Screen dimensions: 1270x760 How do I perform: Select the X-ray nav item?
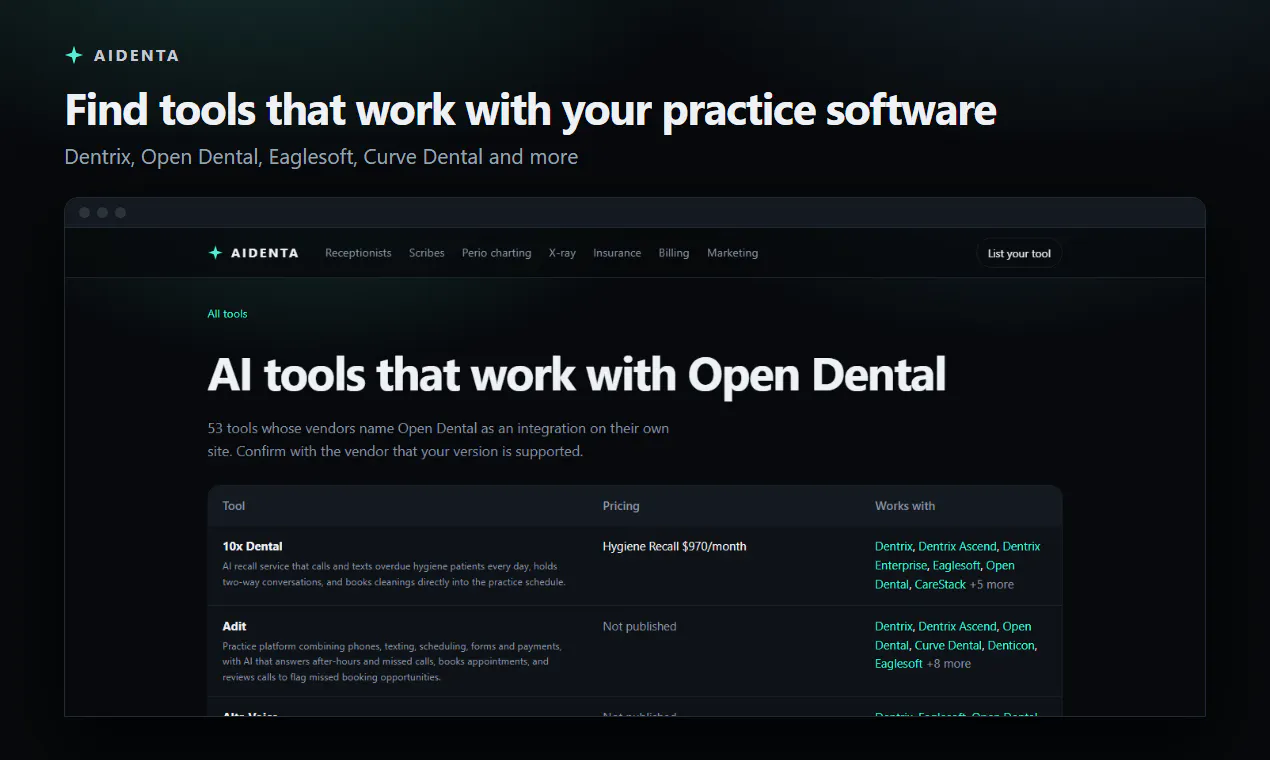pos(562,253)
